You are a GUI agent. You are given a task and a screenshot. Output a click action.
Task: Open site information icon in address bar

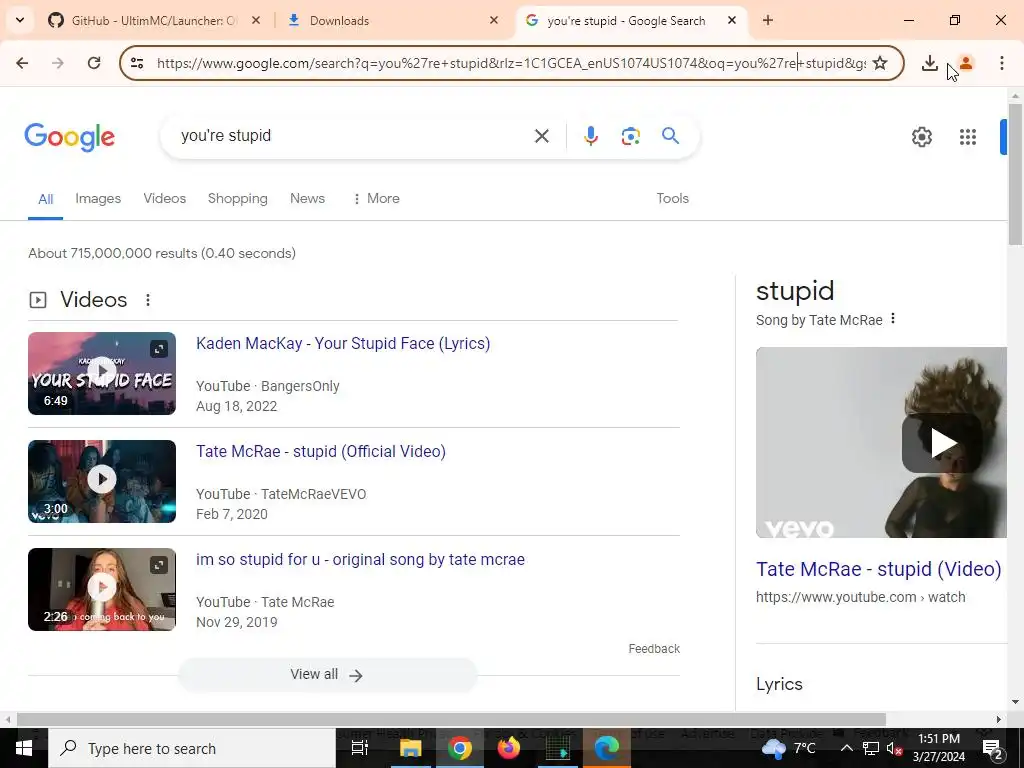[137, 63]
